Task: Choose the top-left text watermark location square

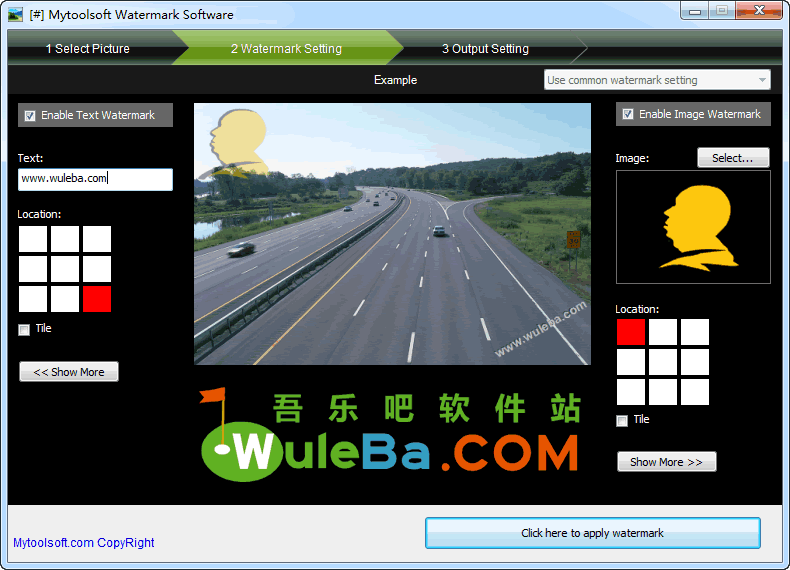Action: [x=33, y=239]
